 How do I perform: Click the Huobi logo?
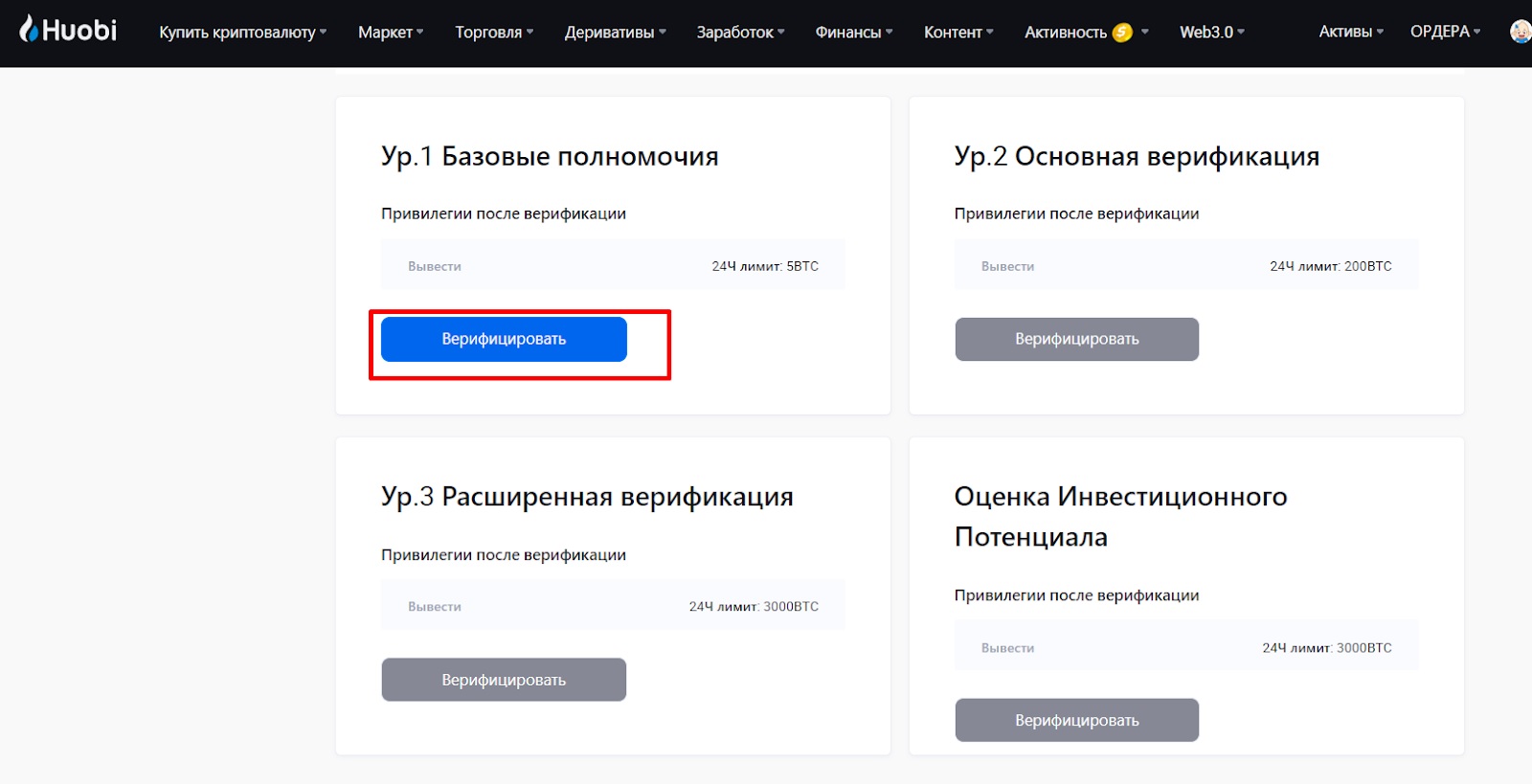tap(68, 30)
